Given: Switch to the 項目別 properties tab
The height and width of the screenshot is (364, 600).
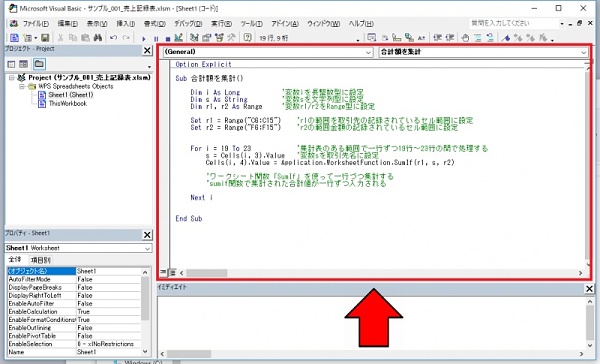Looking at the screenshot, I should coord(40,260).
